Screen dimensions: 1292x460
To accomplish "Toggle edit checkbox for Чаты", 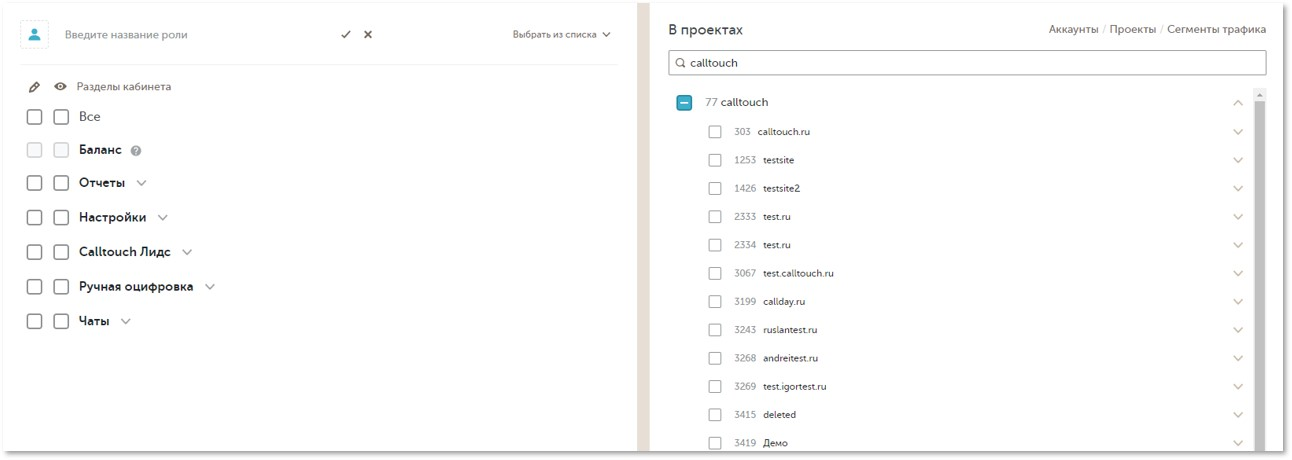I will [x=35, y=321].
